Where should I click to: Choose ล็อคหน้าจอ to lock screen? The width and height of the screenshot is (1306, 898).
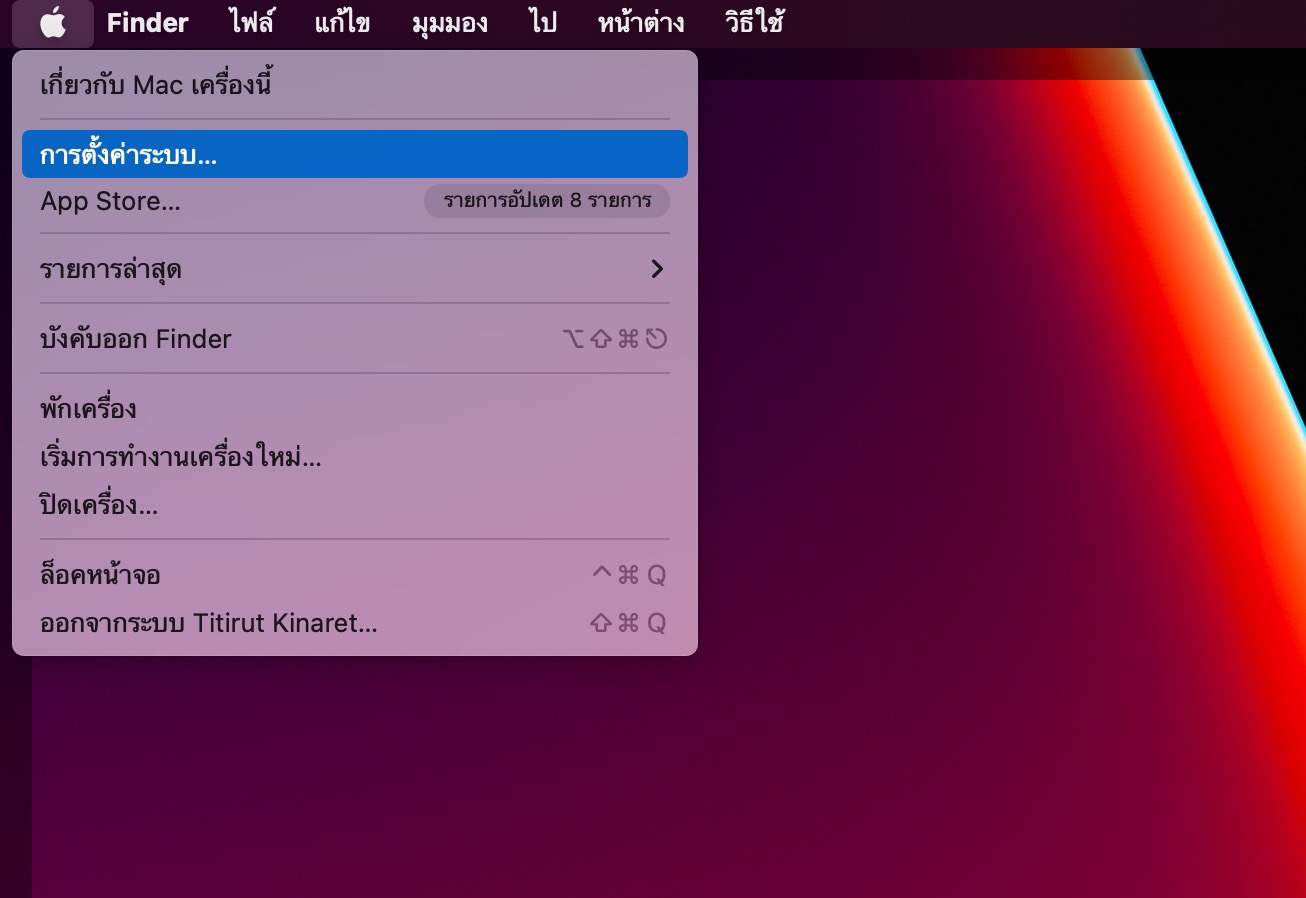(100, 575)
